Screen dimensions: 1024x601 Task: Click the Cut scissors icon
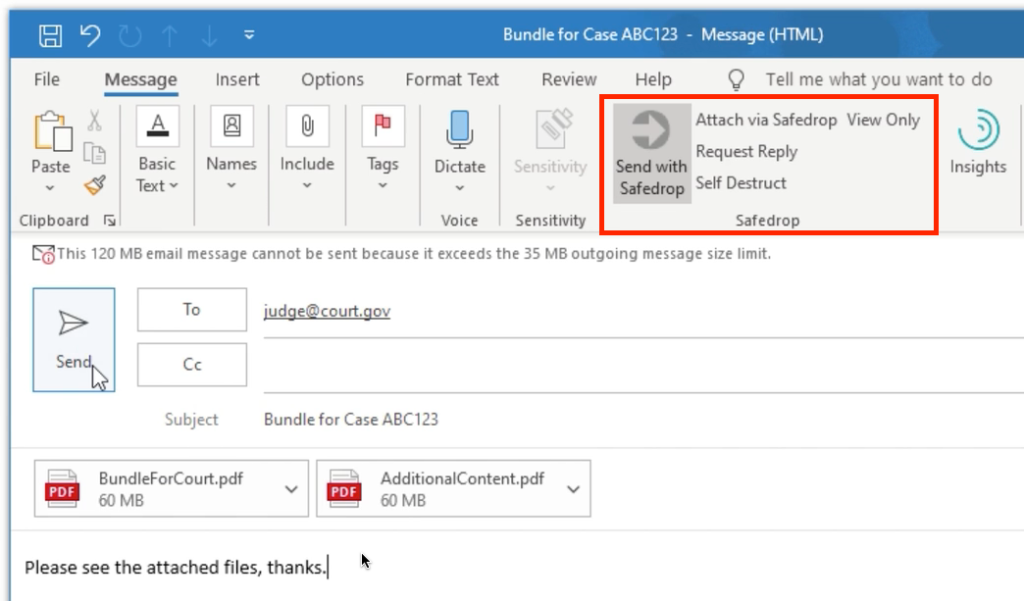click(x=94, y=121)
